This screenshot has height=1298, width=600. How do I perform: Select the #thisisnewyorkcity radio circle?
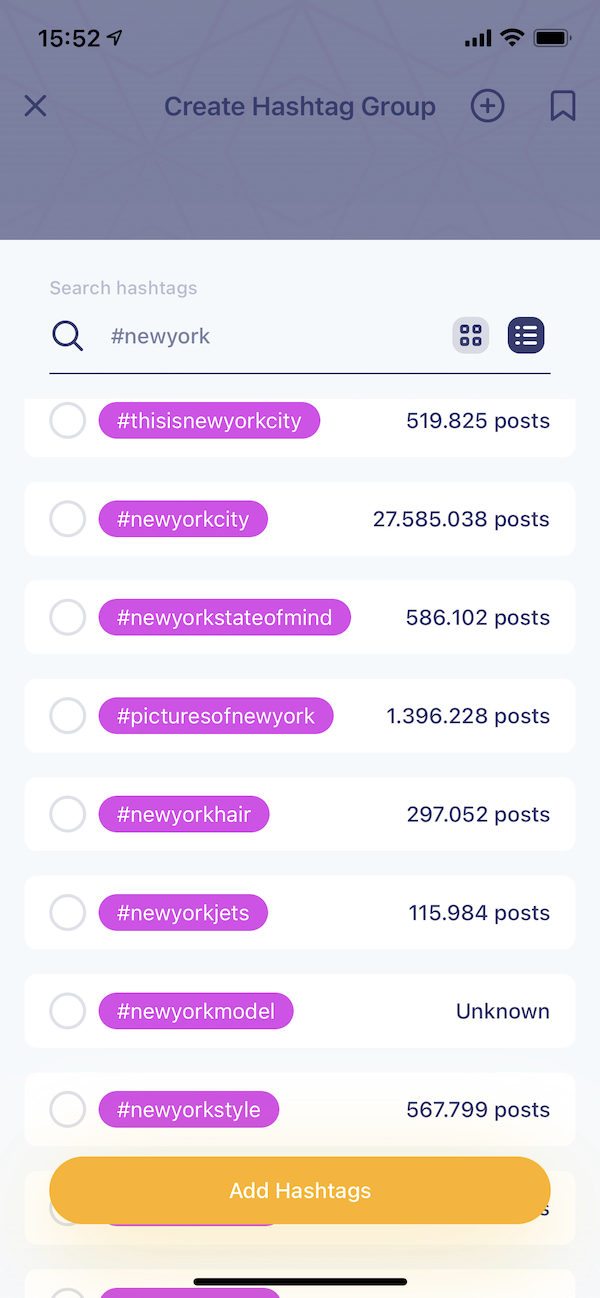point(68,421)
